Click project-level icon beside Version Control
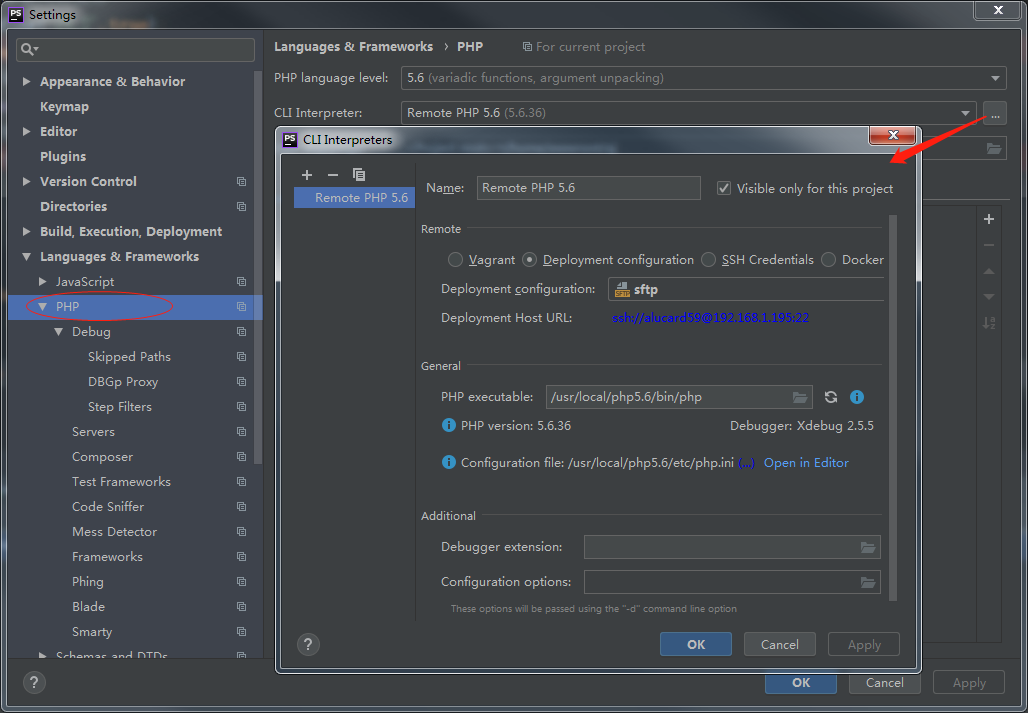This screenshot has width=1028, height=713. pos(241,182)
